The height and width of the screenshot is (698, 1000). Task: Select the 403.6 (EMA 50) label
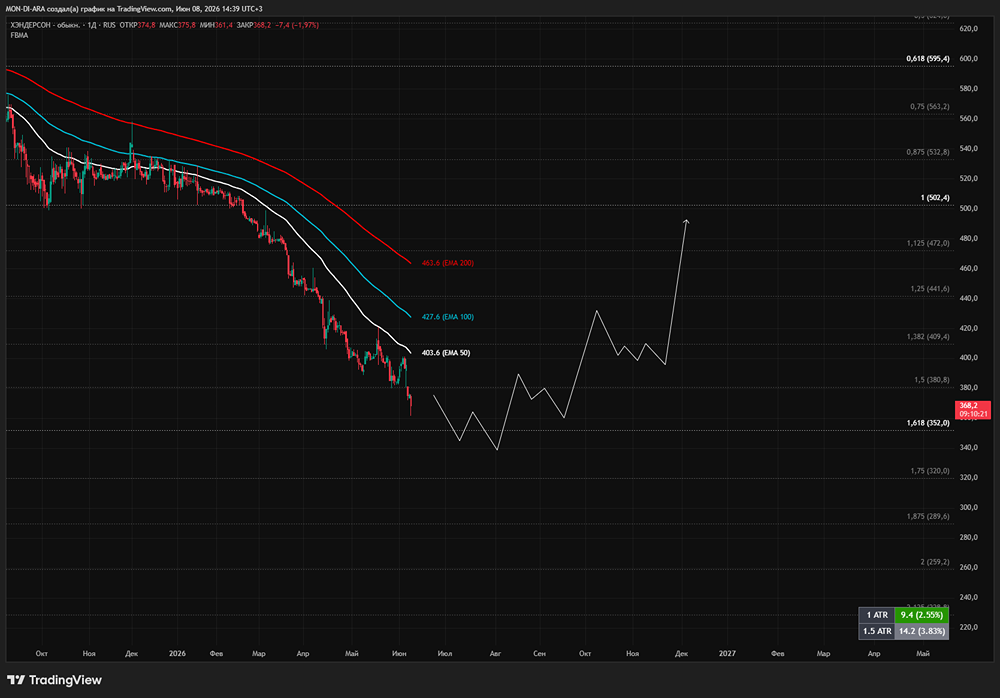[x=446, y=353]
